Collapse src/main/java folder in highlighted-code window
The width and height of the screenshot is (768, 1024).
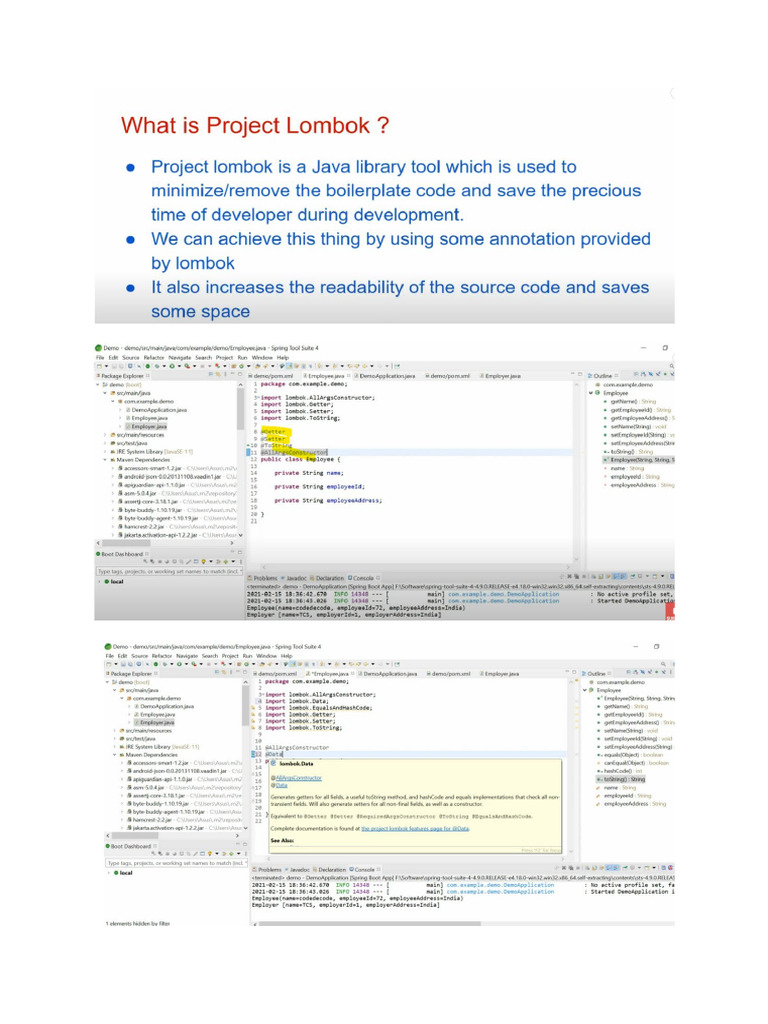coord(105,393)
